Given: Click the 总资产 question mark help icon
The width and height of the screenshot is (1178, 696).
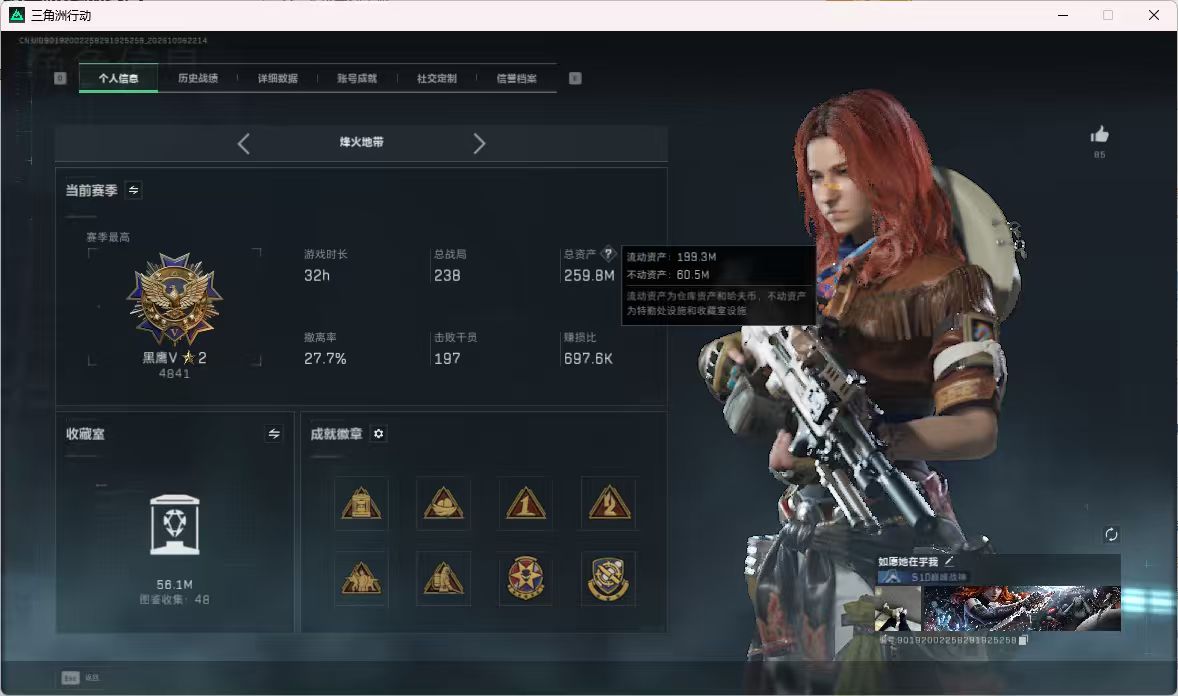Looking at the screenshot, I should pyautogui.click(x=608, y=254).
